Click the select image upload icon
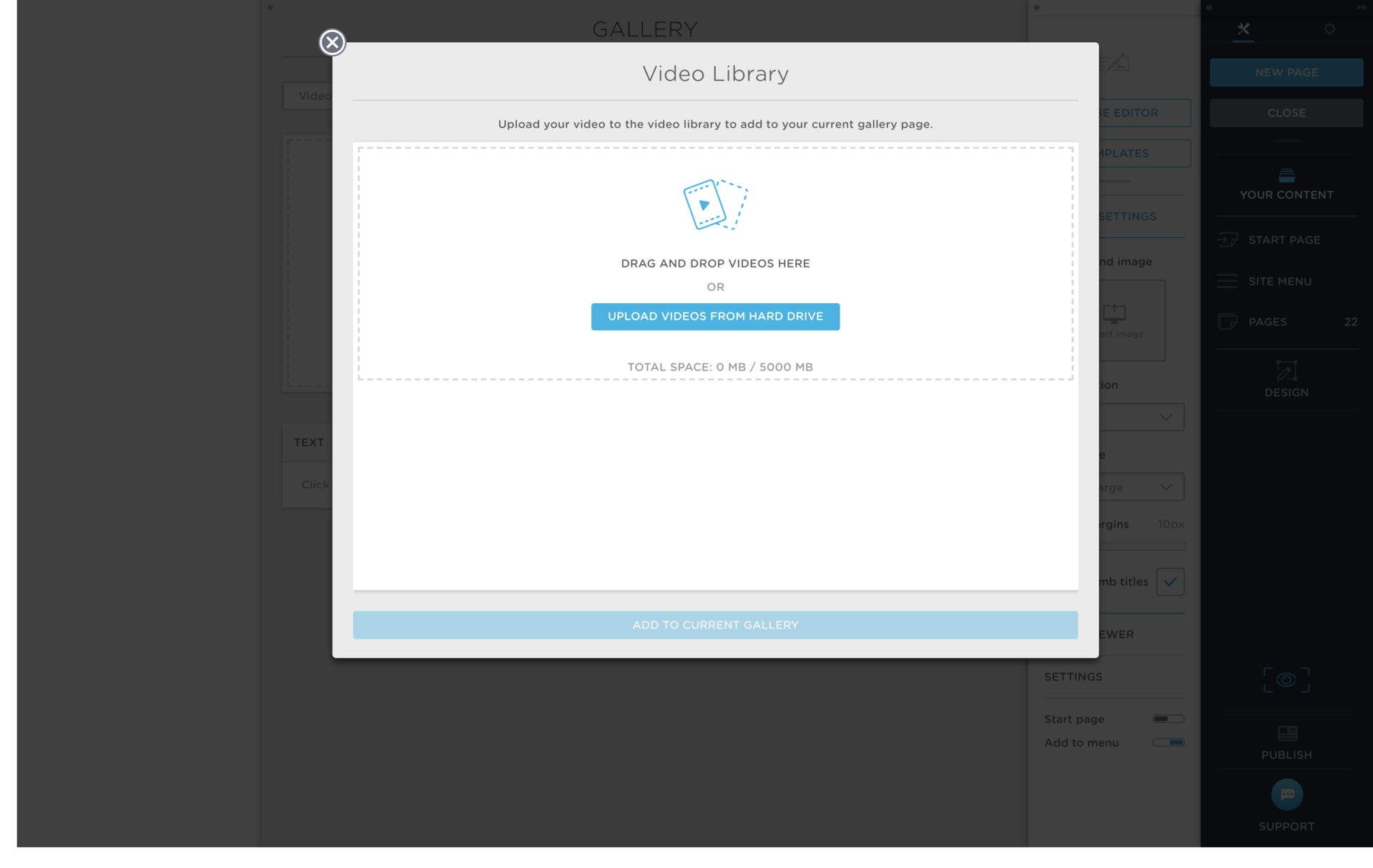Viewport: 1373px width, 868px height. tap(1113, 313)
